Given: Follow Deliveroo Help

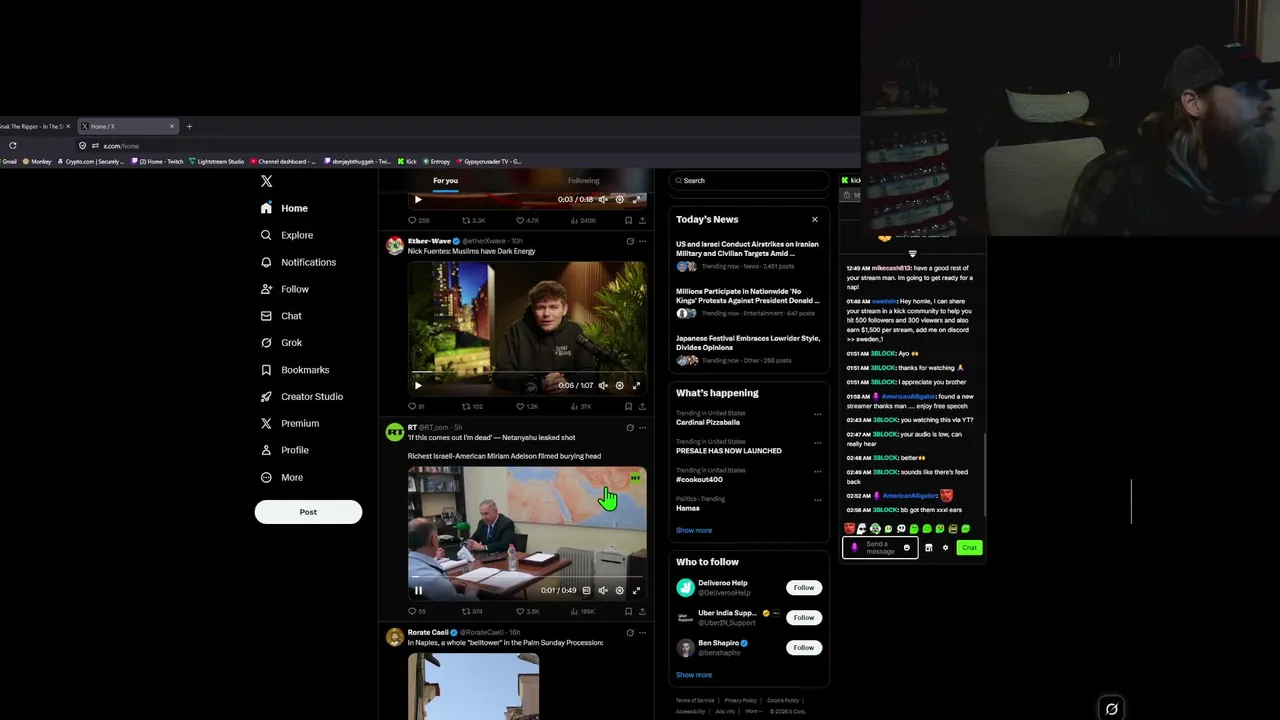Looking at the screenshot, I should tap(804, 588).
